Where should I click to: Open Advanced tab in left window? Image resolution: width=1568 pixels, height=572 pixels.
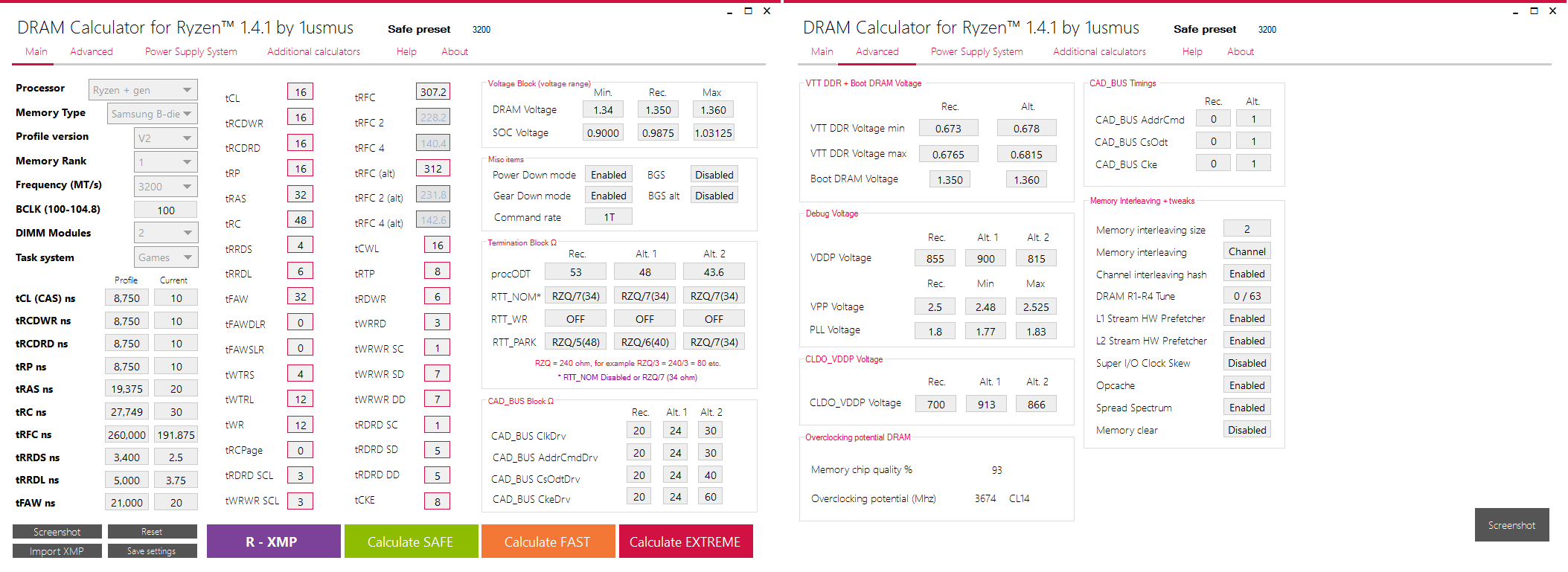tap(92, 51)
